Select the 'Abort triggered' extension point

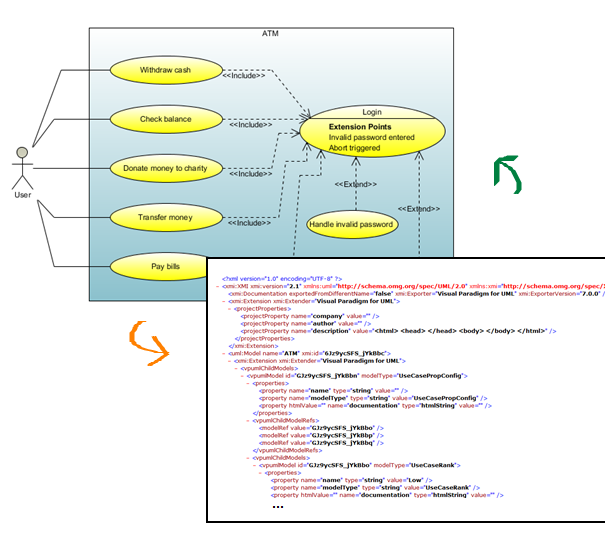357,150
